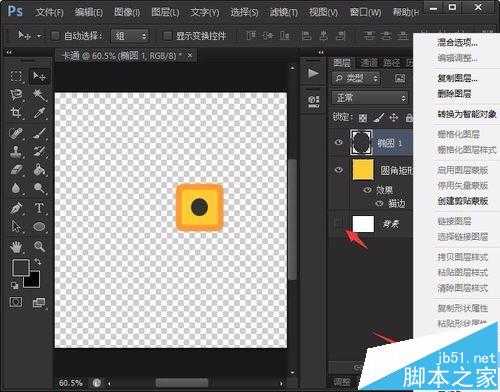Viewport: 500px width, 392px height.
Task: Select the Paint Bucket tool
Action: tap(39, 170)
